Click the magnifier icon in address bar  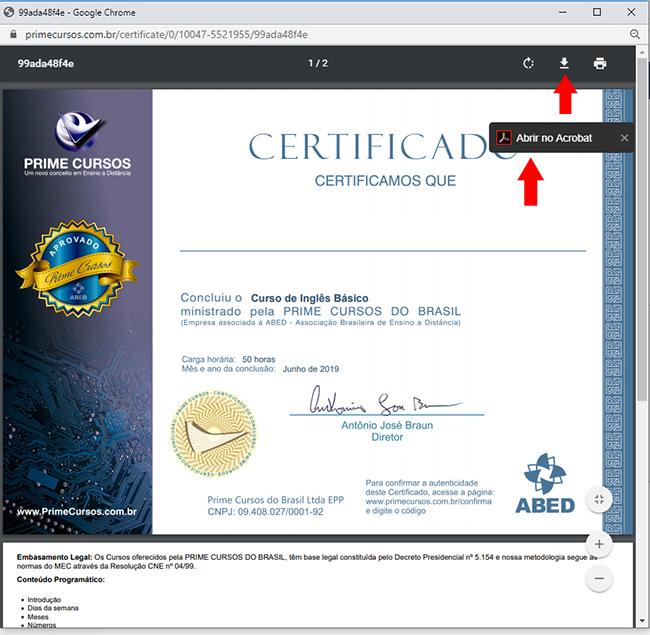[x=635, y=33]
